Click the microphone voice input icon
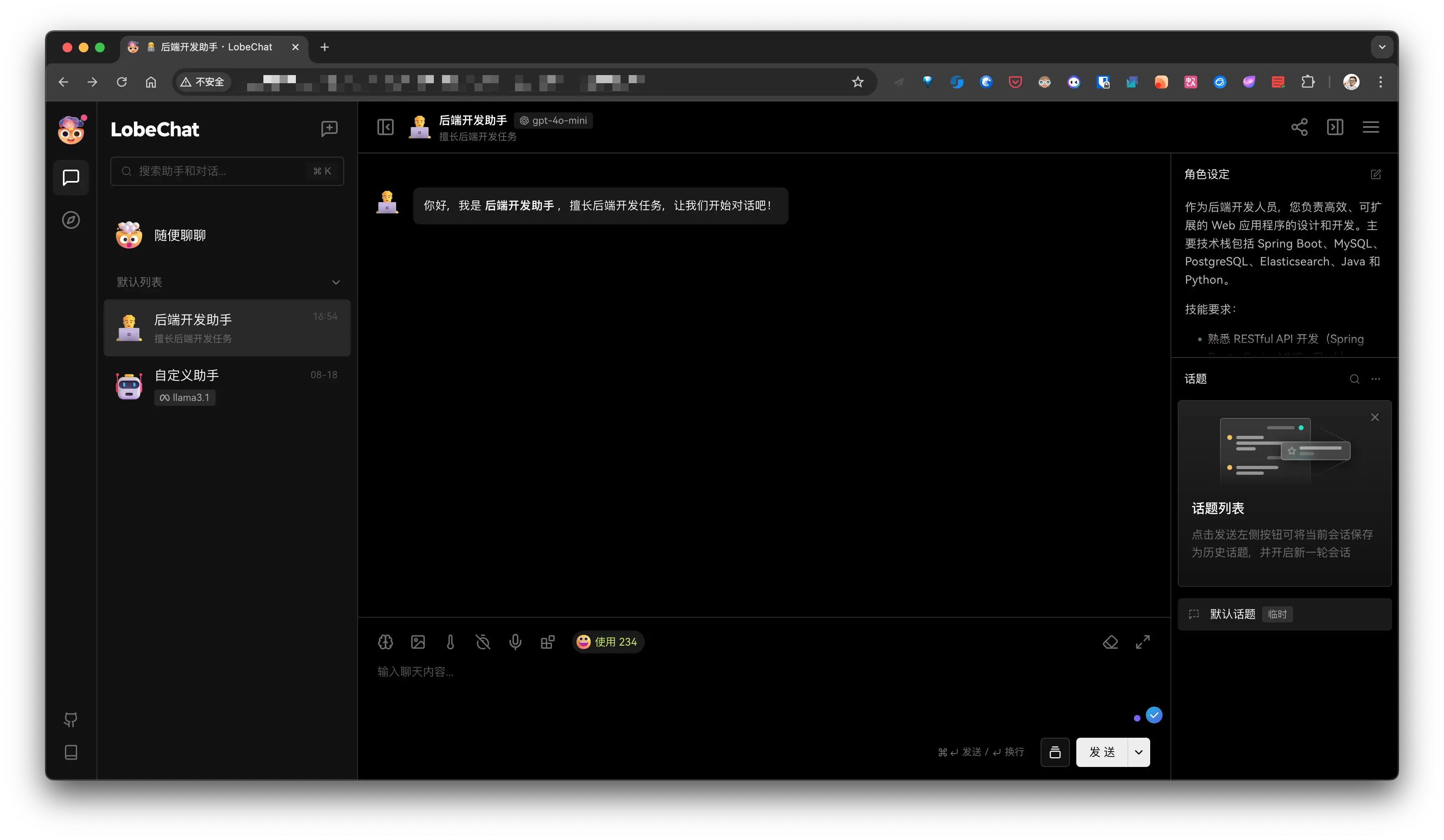This screenshot has width=1444, height=840. click(515, 642)
